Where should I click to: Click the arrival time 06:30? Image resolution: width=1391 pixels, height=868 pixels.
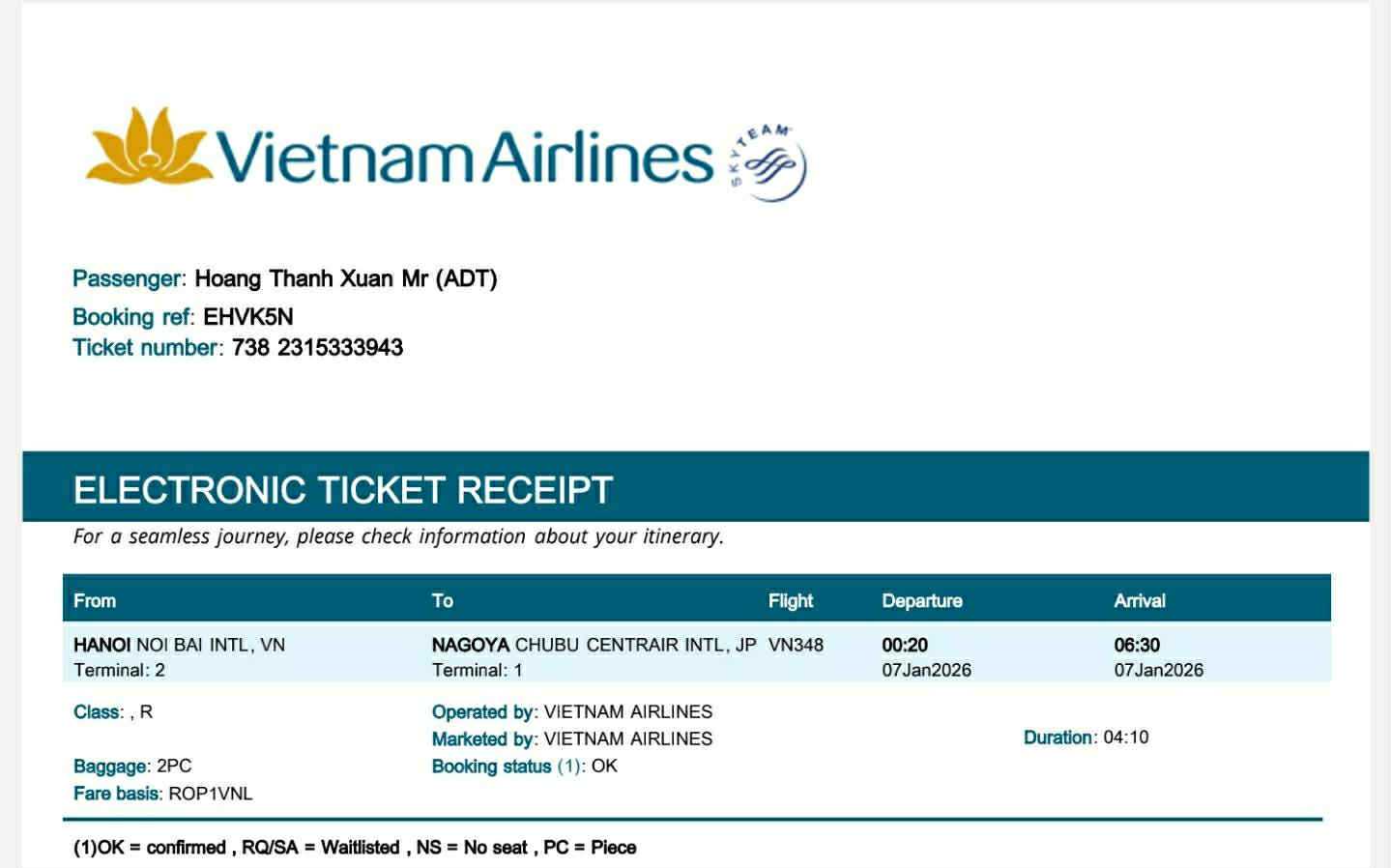coord(1137,645)
